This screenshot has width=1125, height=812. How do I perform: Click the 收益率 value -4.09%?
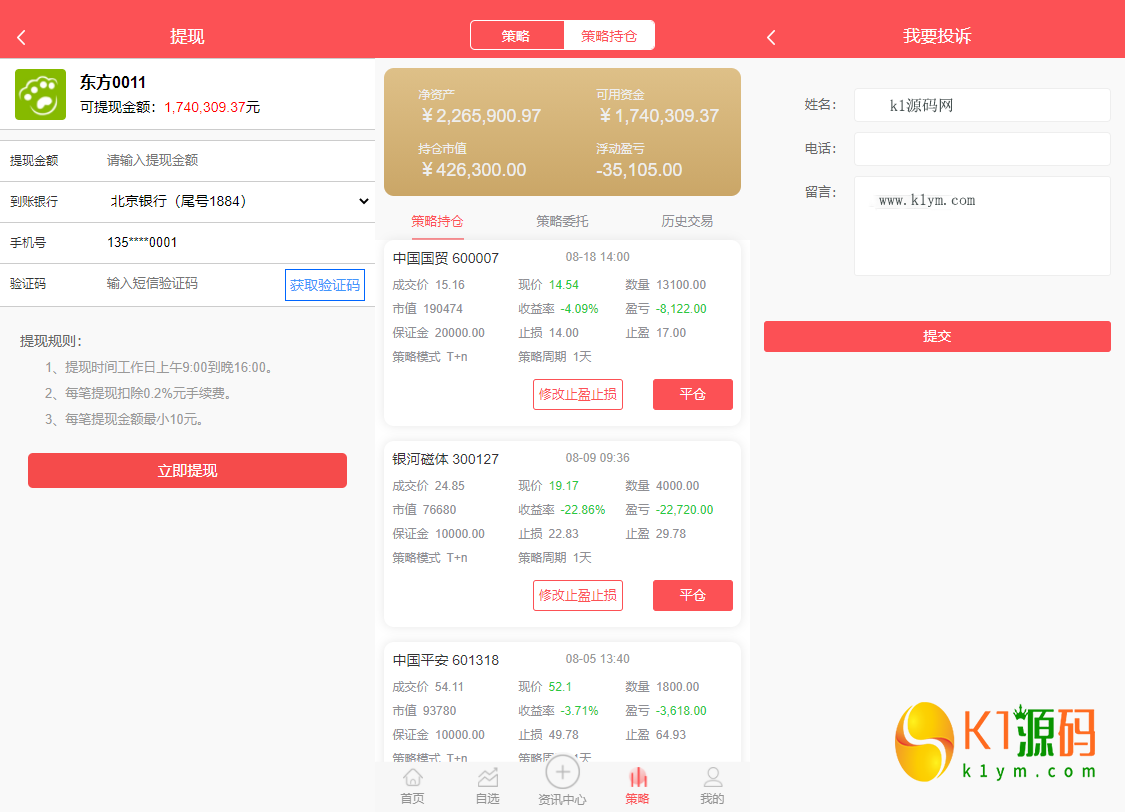(x=579, y=309)
